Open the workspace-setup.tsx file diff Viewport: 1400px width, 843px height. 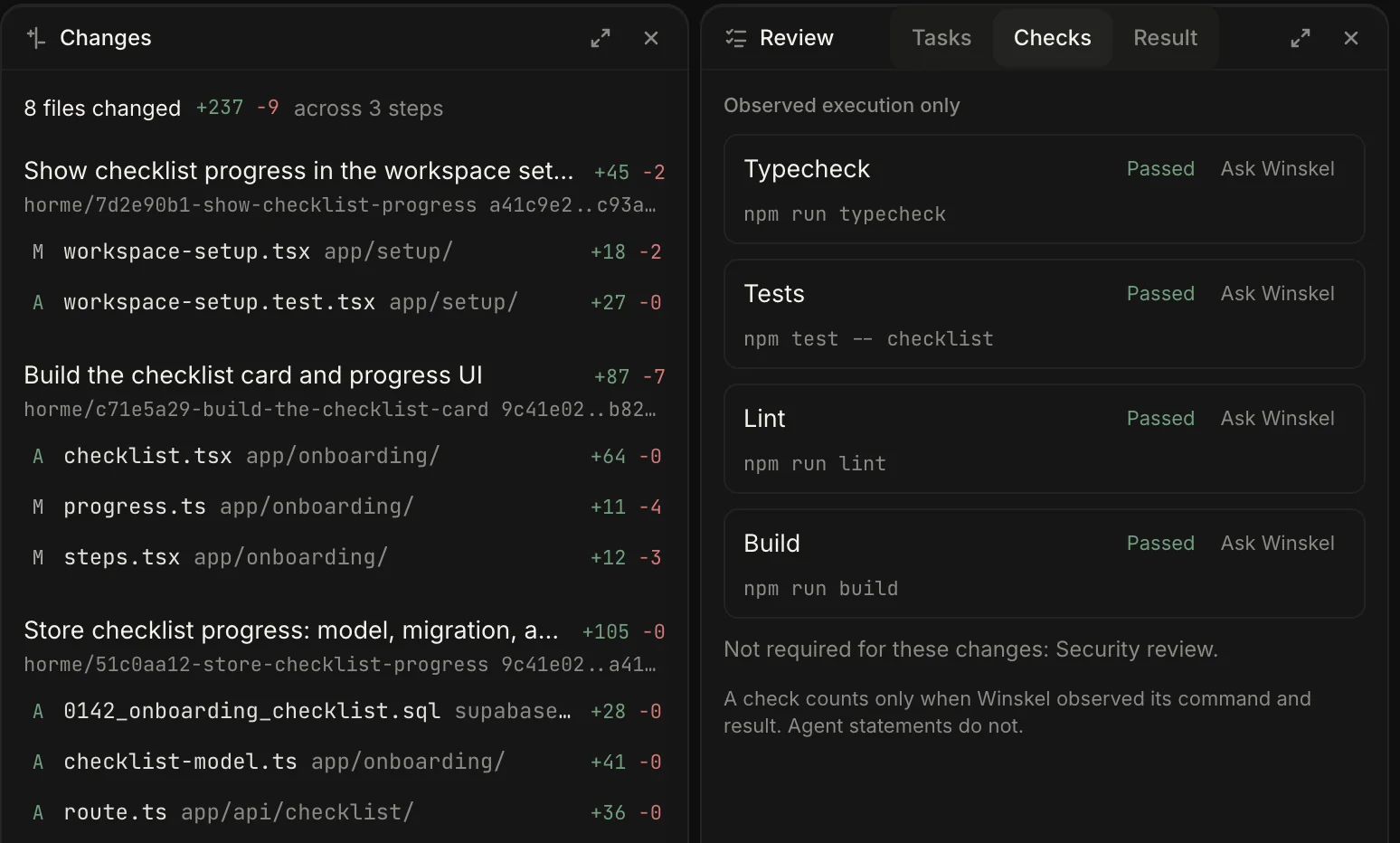click(x=346, y=251)
